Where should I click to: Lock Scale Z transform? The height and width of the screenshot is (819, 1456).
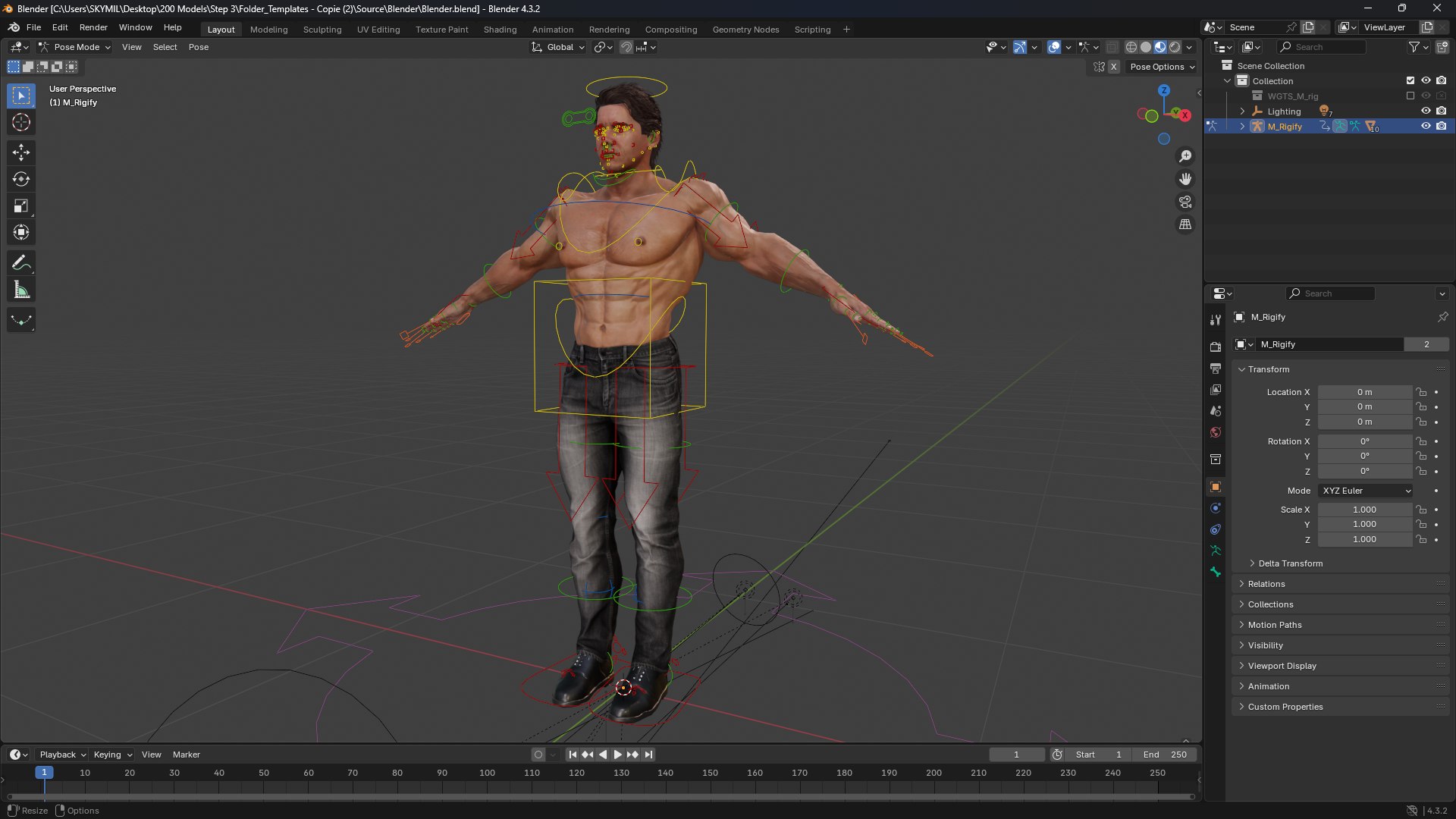tap(1421, 540)
